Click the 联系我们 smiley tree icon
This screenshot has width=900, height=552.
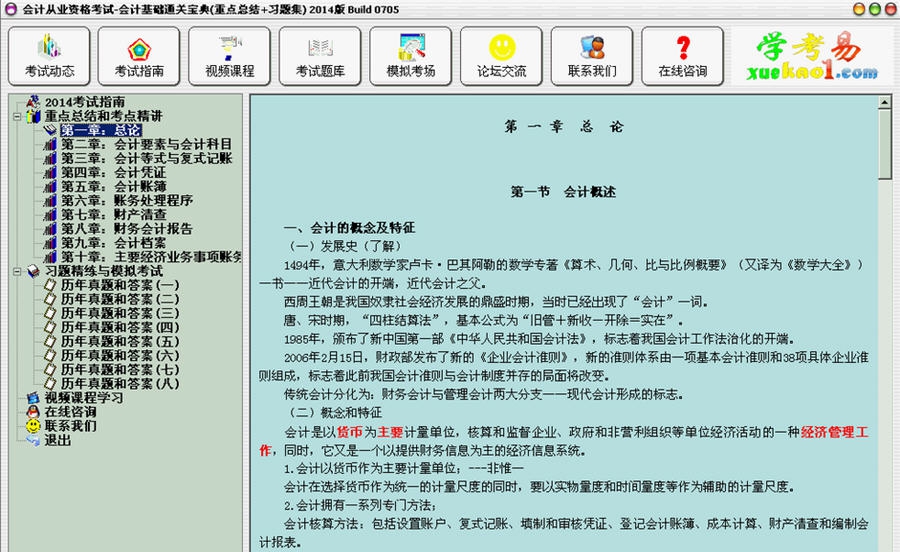tap(33, 425)
